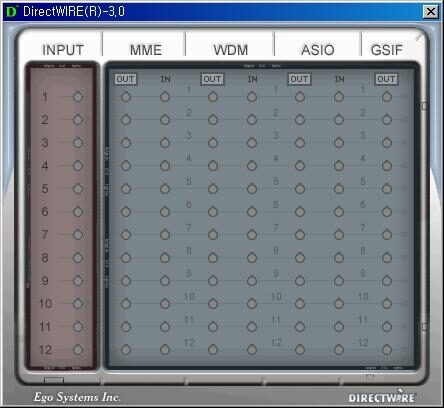Click the MME column header

tap(146, 50)
